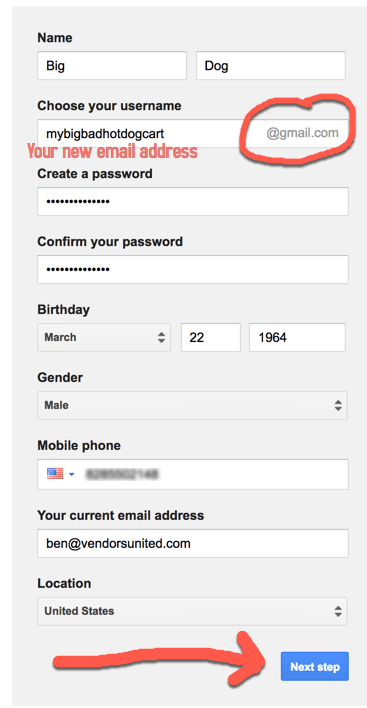Viewport: 367px width, 708px height.
Task: Click the Create a password field
Action: tap(193, 201)
